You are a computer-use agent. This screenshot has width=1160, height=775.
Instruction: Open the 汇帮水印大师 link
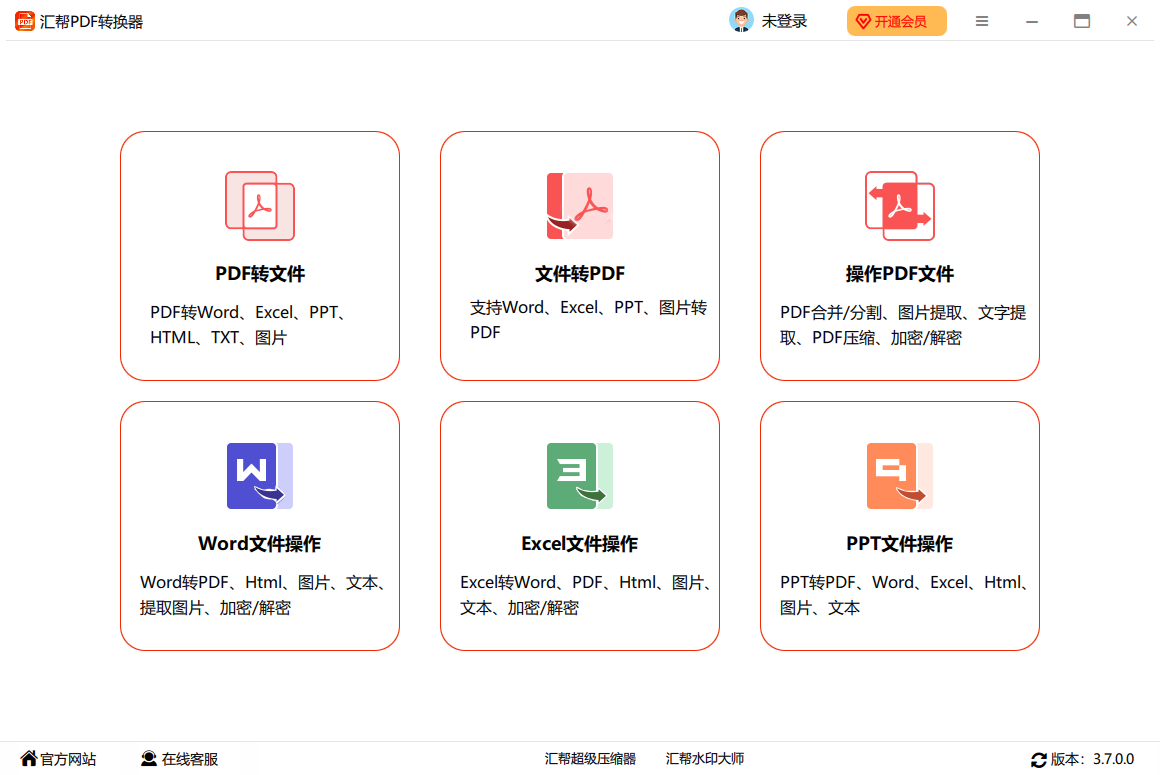coord(705,759)
